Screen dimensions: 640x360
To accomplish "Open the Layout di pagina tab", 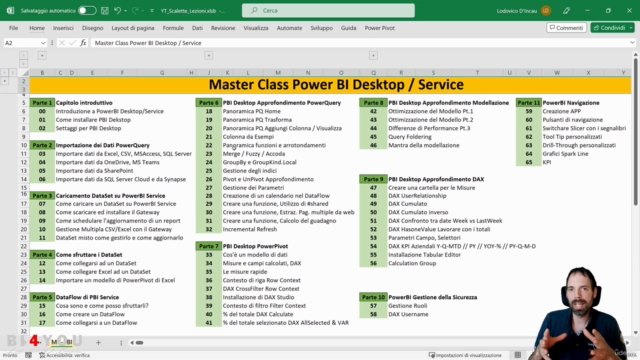I will [133, 28].
